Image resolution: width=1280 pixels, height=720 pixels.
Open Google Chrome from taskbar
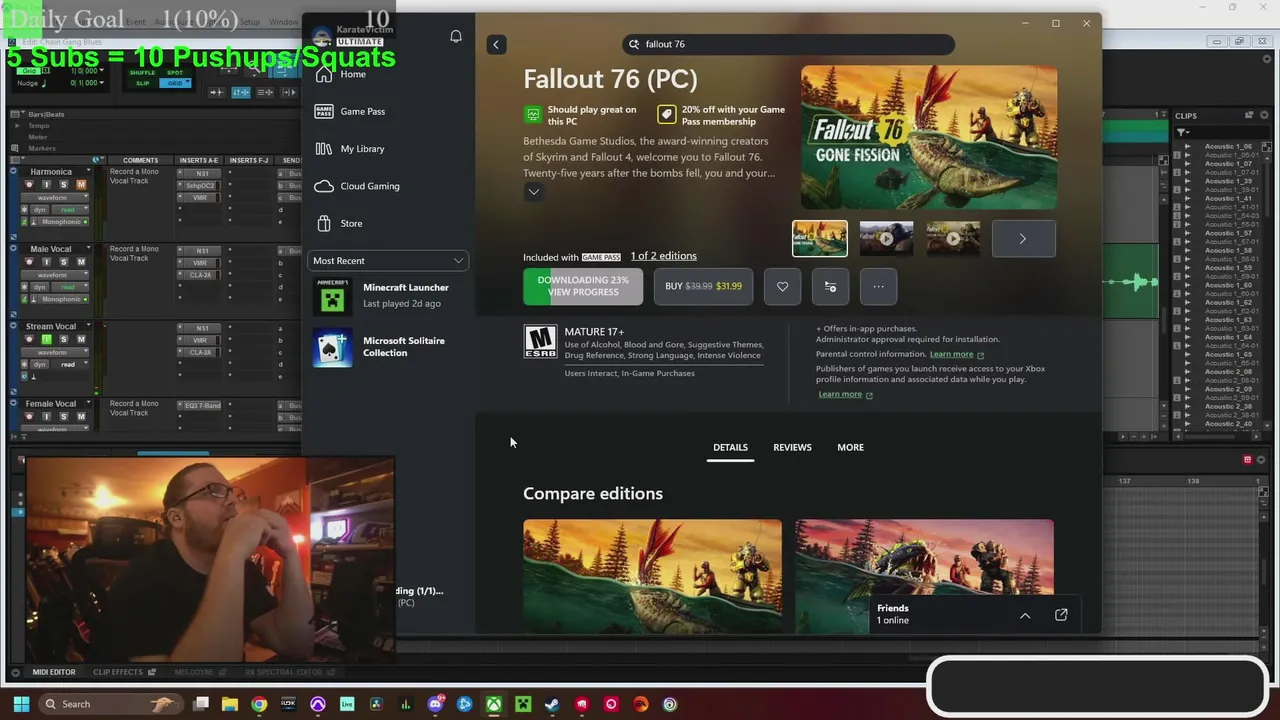coord(259,704)
